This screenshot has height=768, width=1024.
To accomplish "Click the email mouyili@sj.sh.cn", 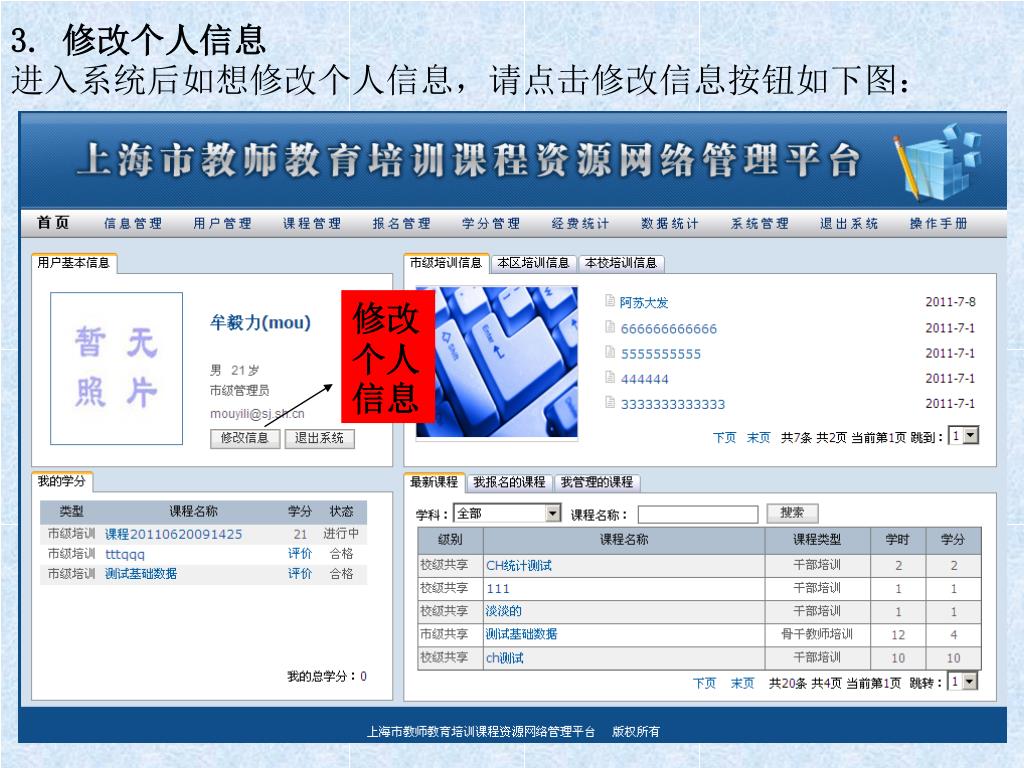I will (x=257, y=413).
